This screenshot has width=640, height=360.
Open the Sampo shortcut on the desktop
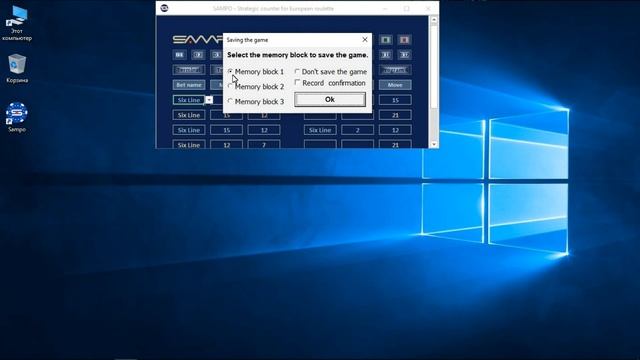pyautogui.click(x=17, y=117)
